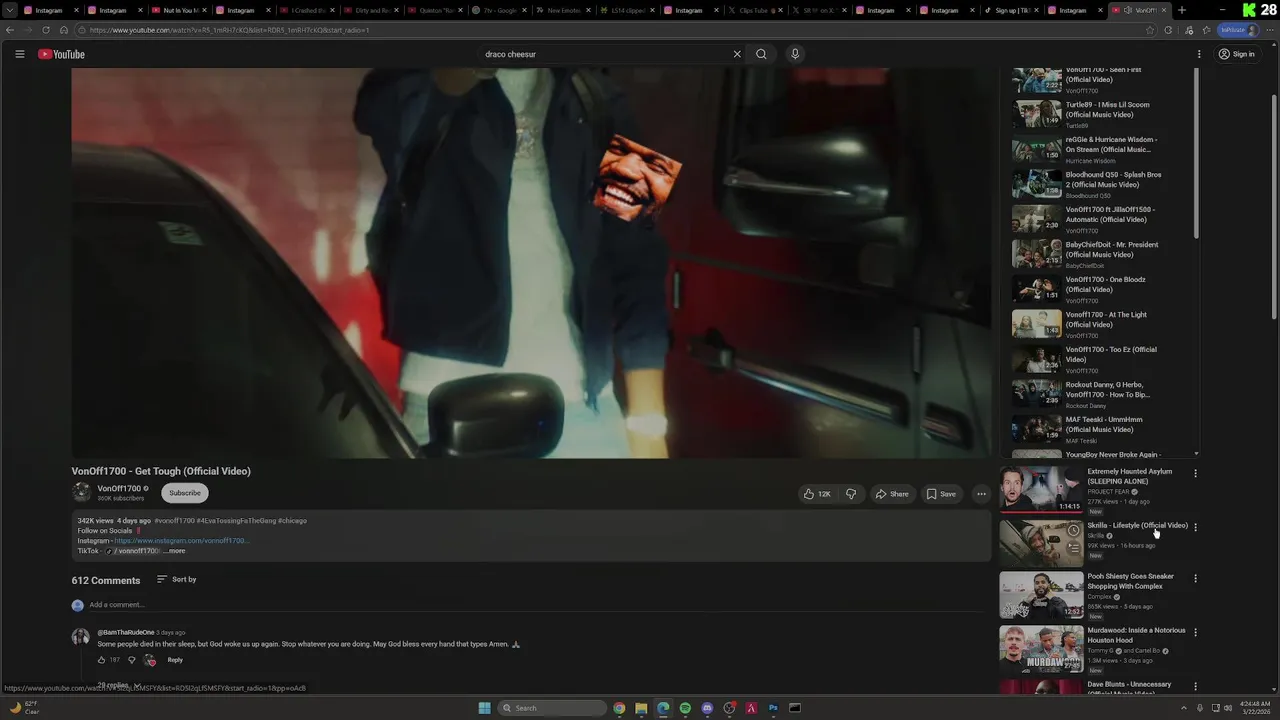This screenshot has height=720, width=1280.
Task: Open the Sort by comments dropdown
Action: click(176, 580)
